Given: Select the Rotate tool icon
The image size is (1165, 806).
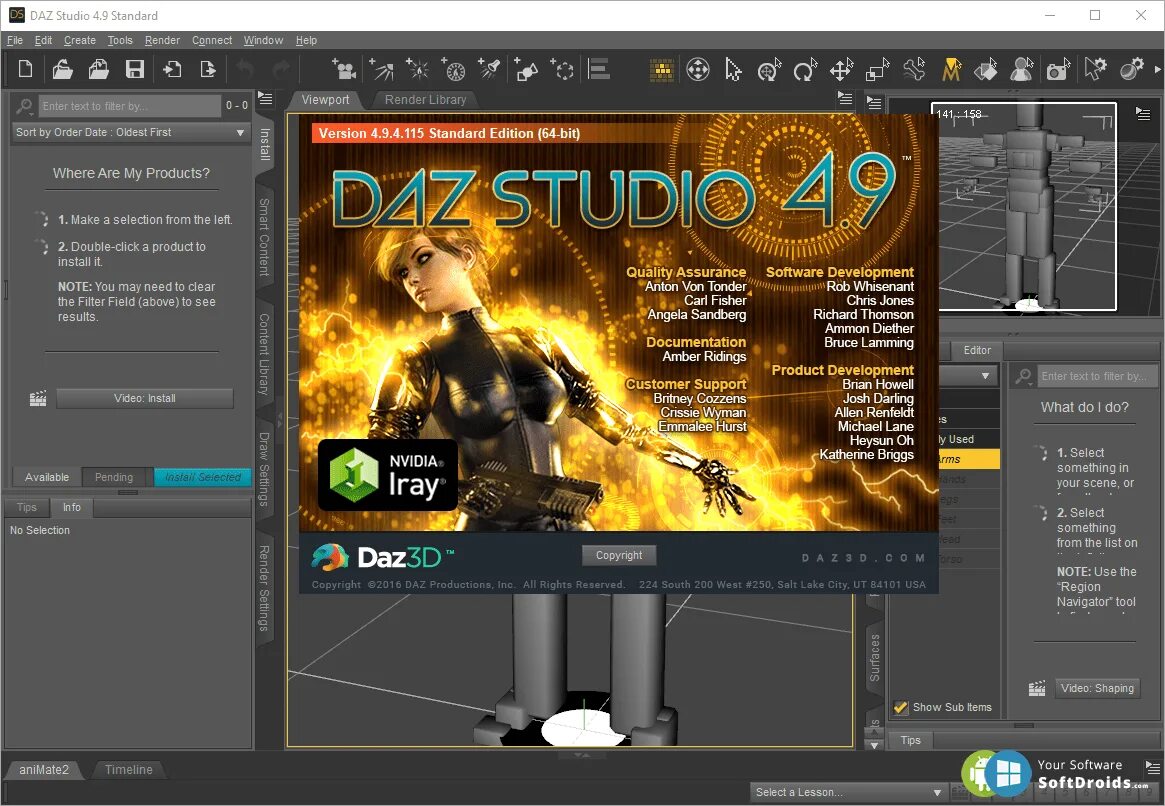Looking at the screenshot, I should (x=805, y=70).
